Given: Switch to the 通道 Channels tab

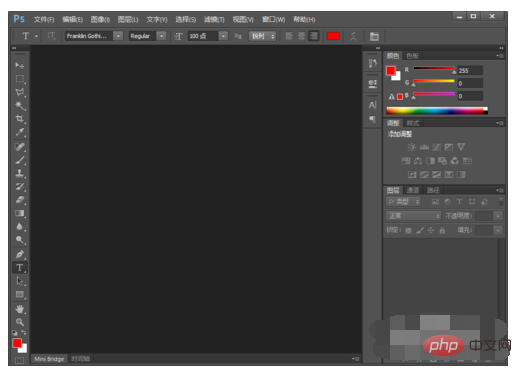Looking at the screenshot, I should click(413, 190).
